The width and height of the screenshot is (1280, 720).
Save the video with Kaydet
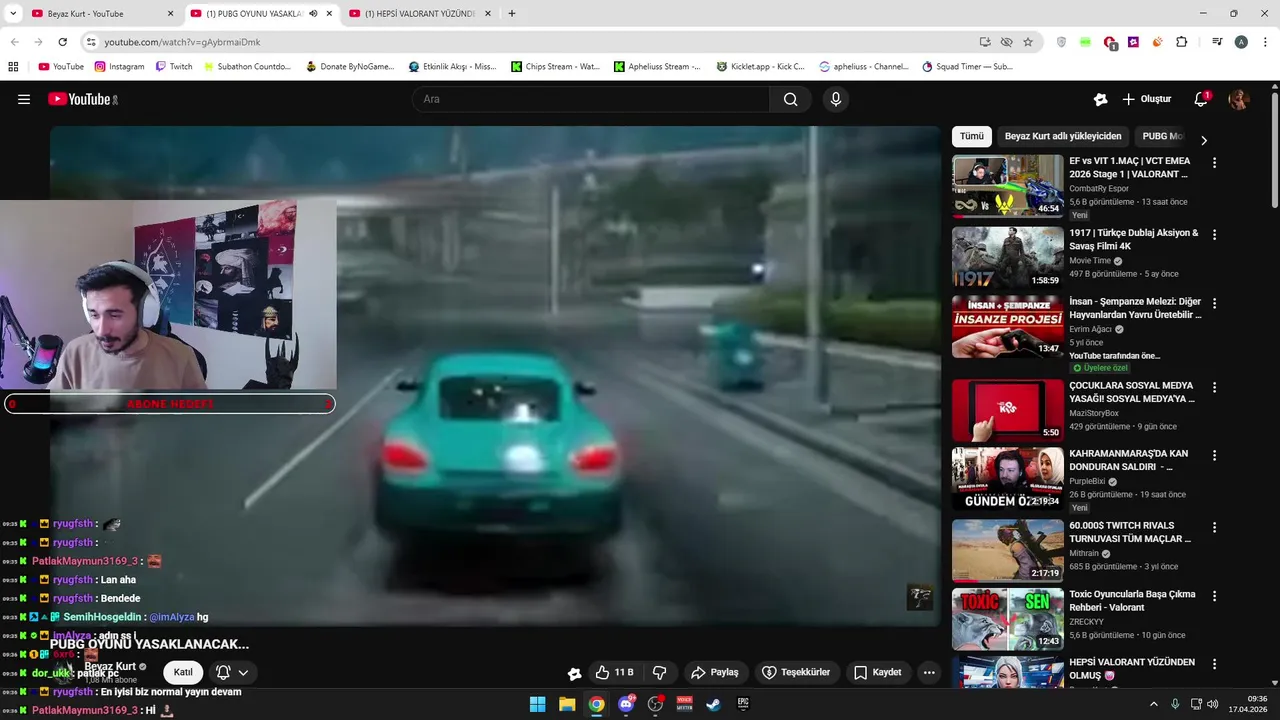[878, 673]
